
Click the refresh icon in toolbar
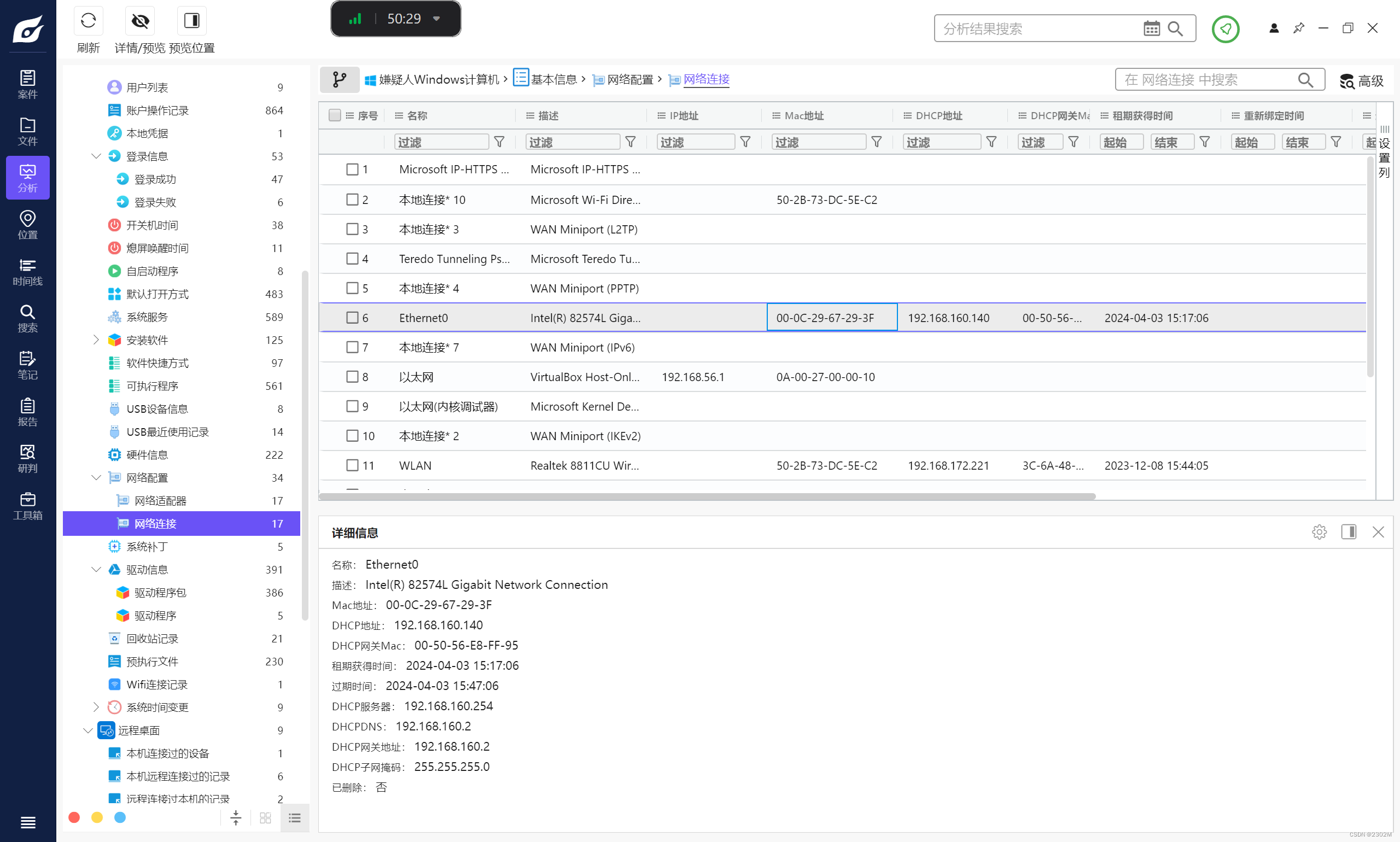click(x=88, y=21)
